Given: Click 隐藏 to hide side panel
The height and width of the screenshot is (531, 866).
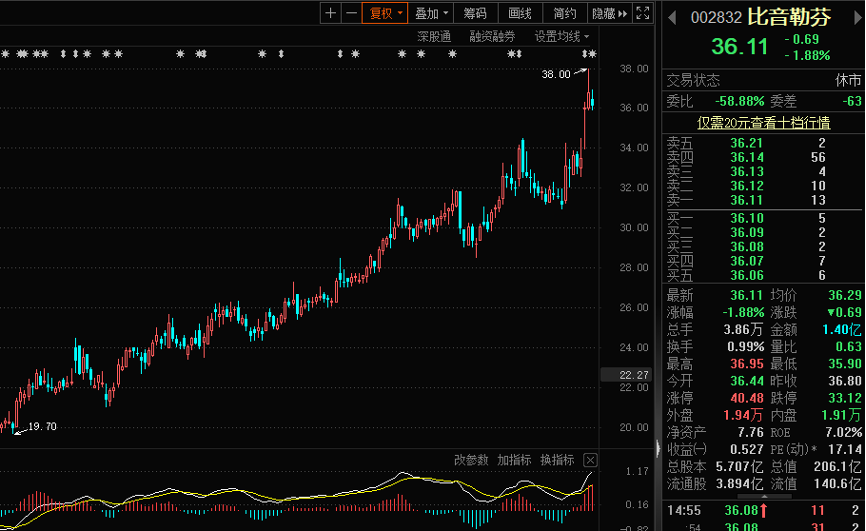Looking at the screenshot, I should click(609, 13).
